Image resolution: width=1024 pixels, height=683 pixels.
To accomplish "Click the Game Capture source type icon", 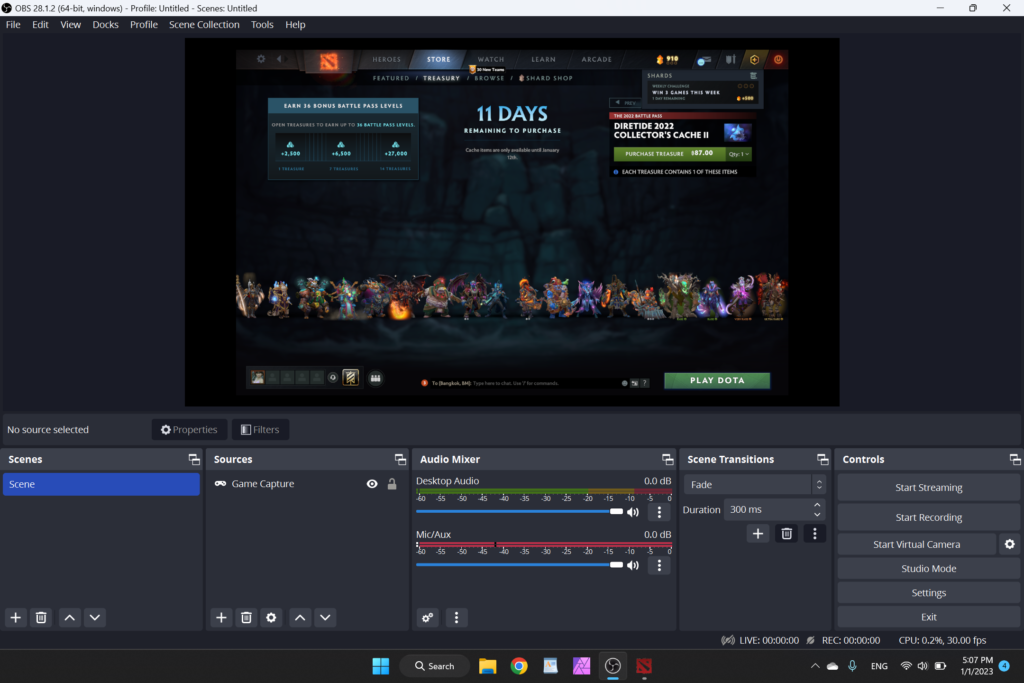I will click(220, 484).
